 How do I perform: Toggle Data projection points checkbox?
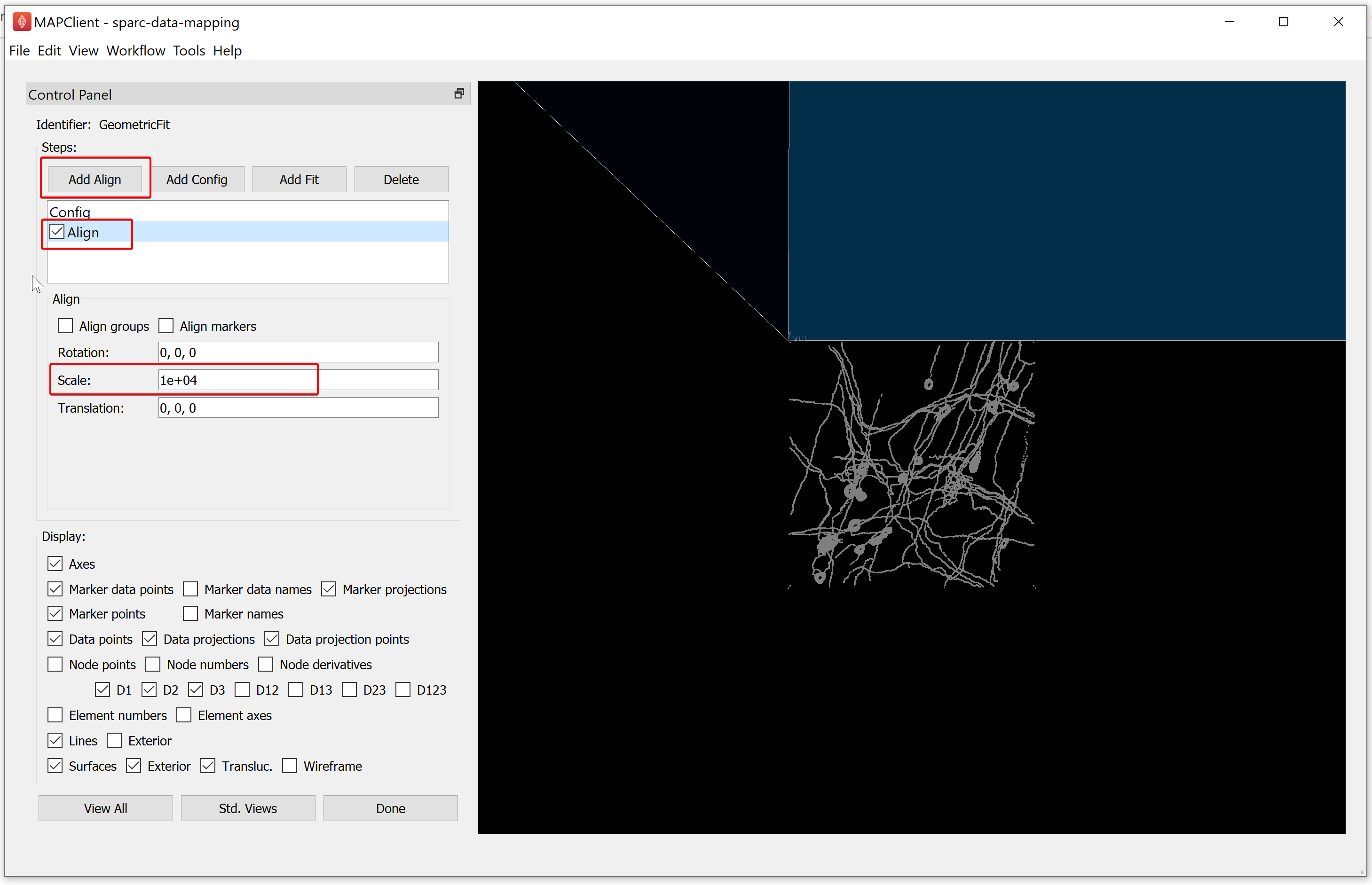point(272,638)
